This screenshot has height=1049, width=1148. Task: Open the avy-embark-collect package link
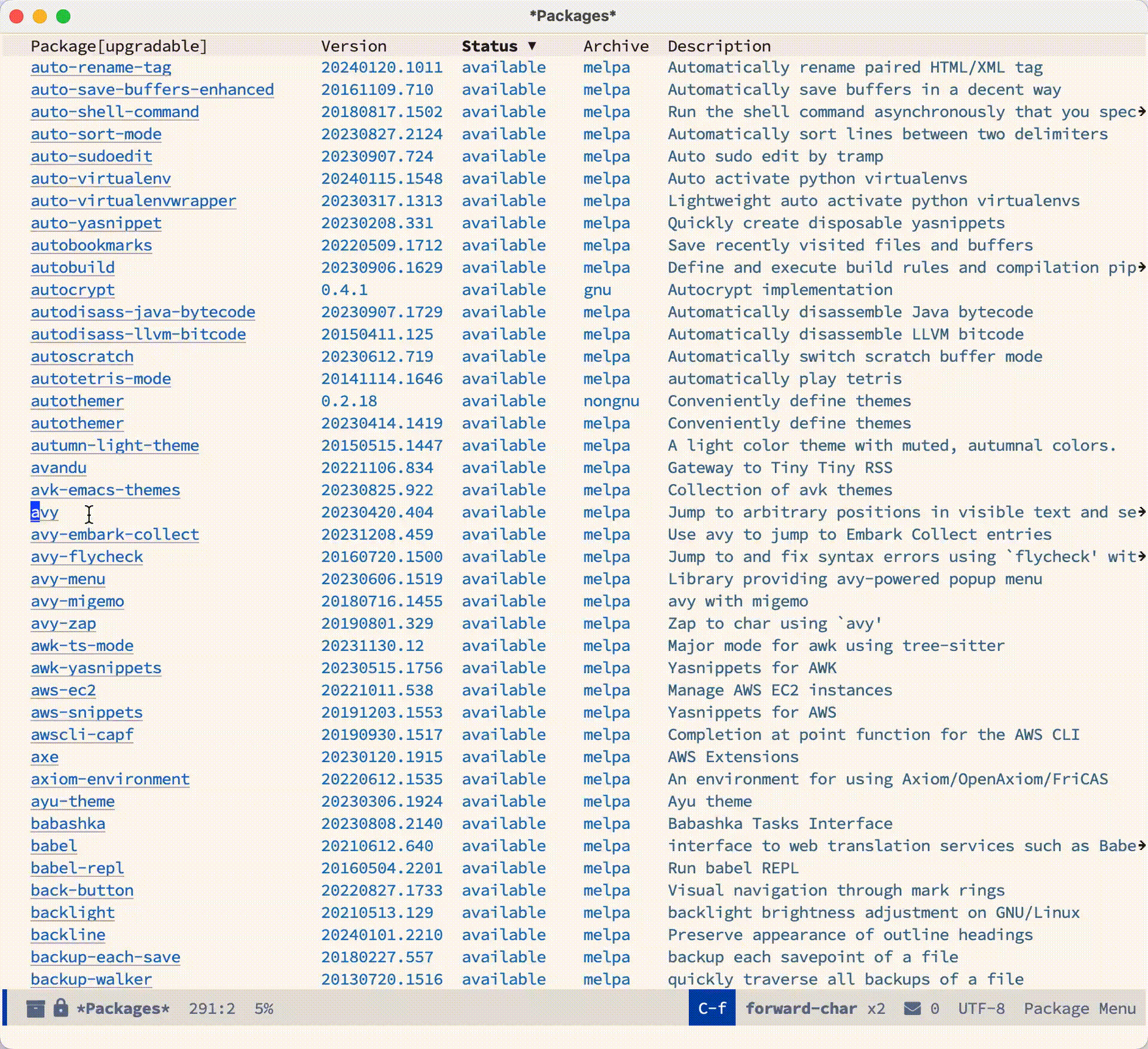tap(115, 534)
